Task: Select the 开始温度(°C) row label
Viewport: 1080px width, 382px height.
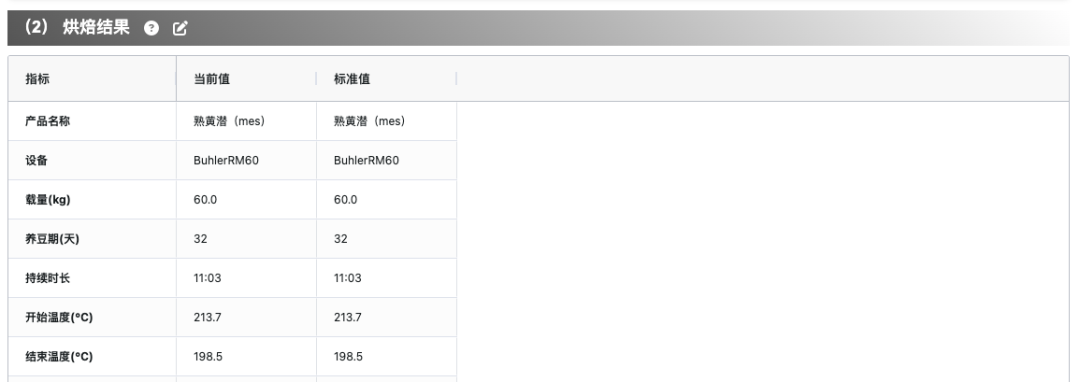Action: pyautogui.click(x=59, y=317)
